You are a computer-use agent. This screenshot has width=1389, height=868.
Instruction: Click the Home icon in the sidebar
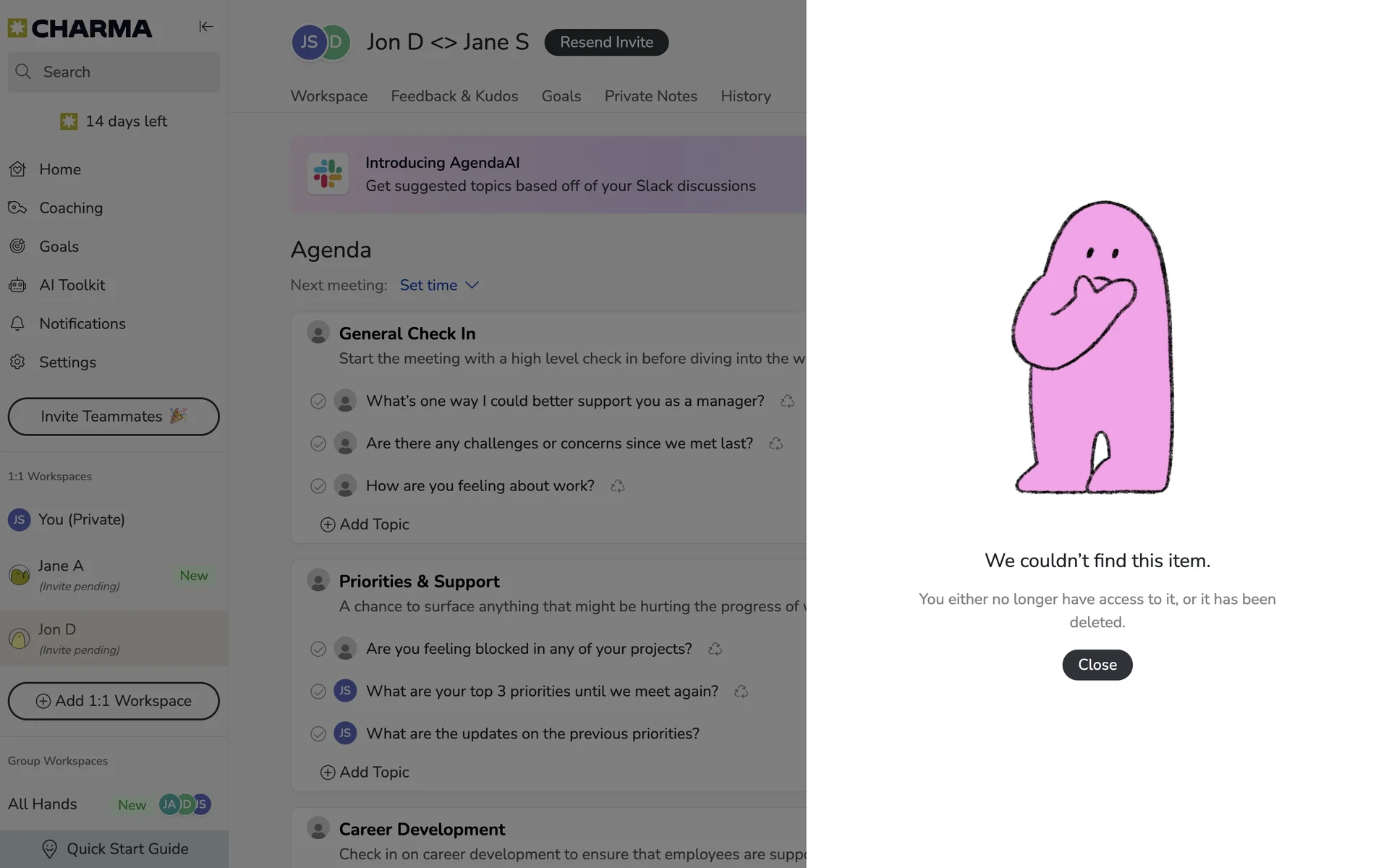coord(17,169)
